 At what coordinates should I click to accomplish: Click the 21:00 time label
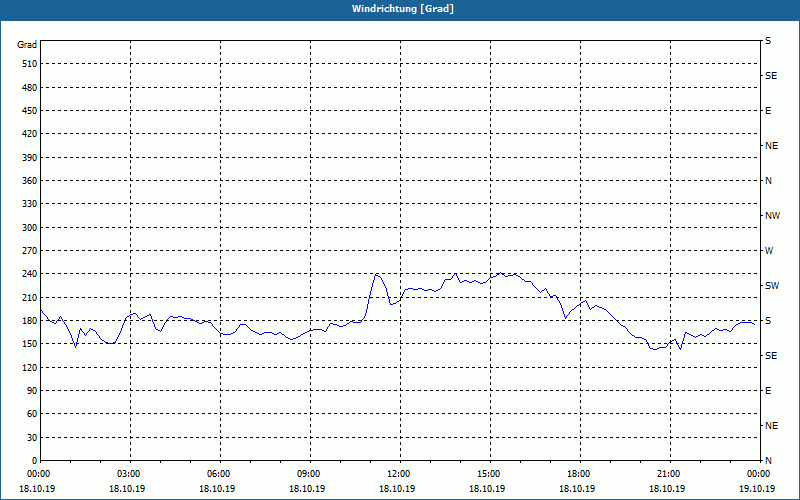(670, 474)
